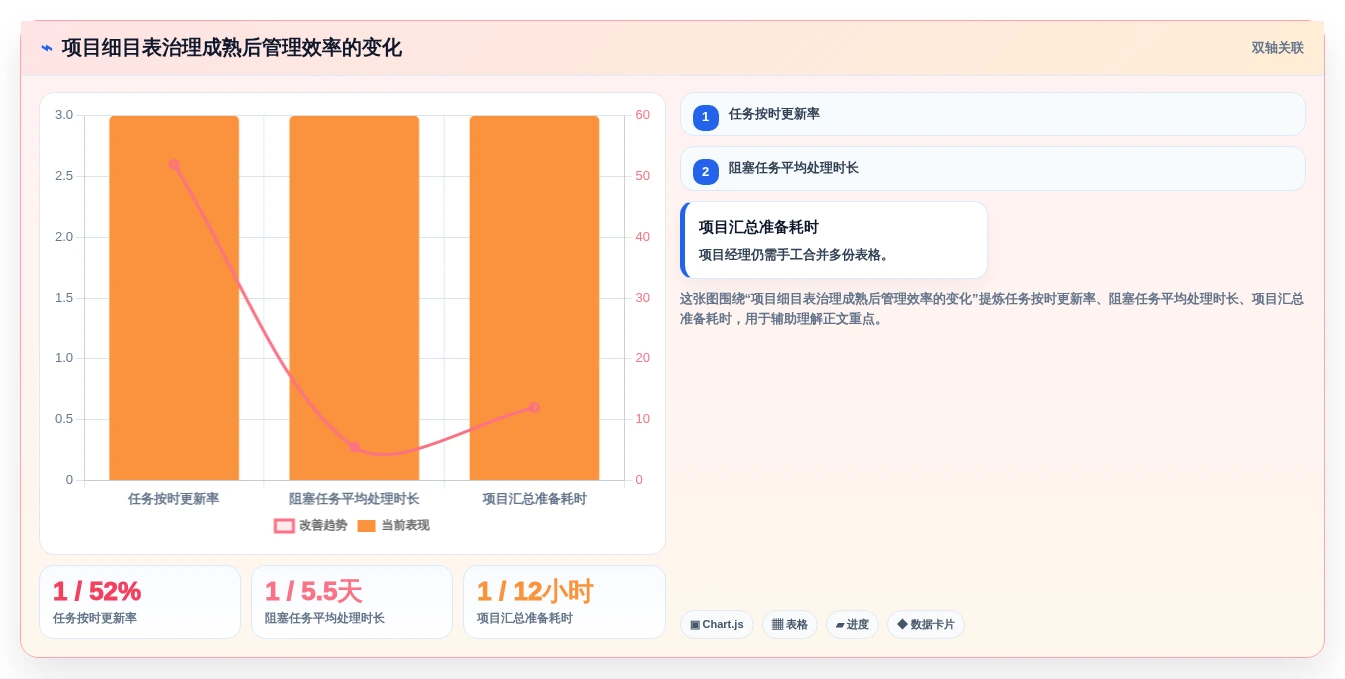Click the Chart.js tag chip
The width and height of the screenshot is (1345, 679).
click(716, 625)
